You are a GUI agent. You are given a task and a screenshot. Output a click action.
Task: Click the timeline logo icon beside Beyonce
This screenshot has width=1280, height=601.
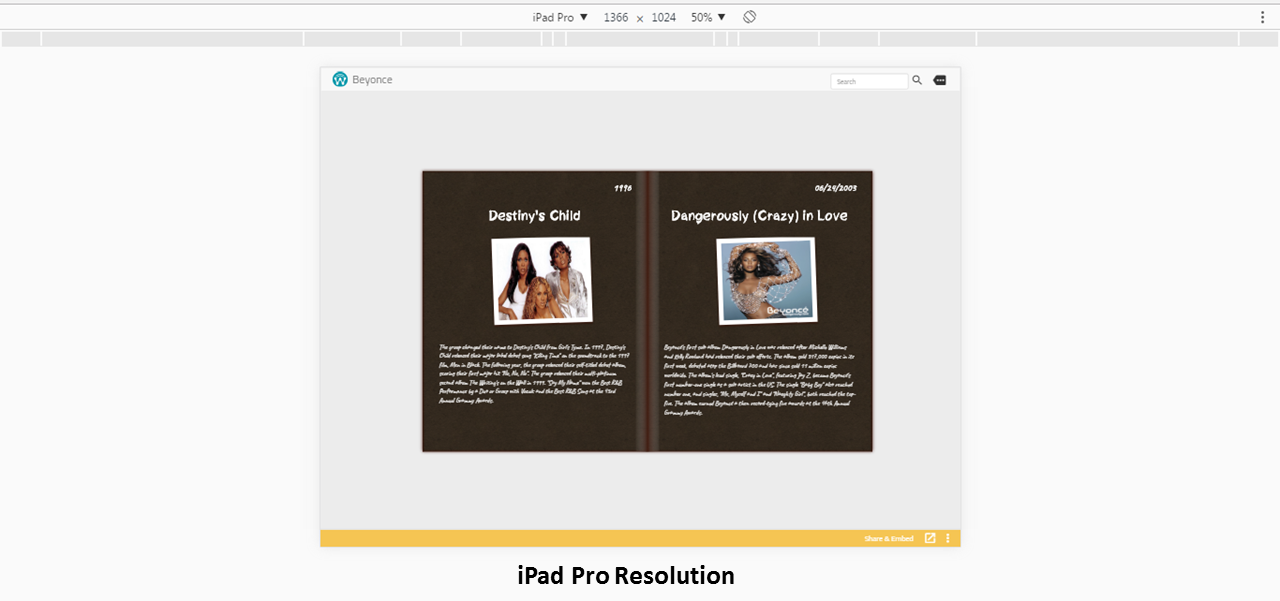pos(340,79)
